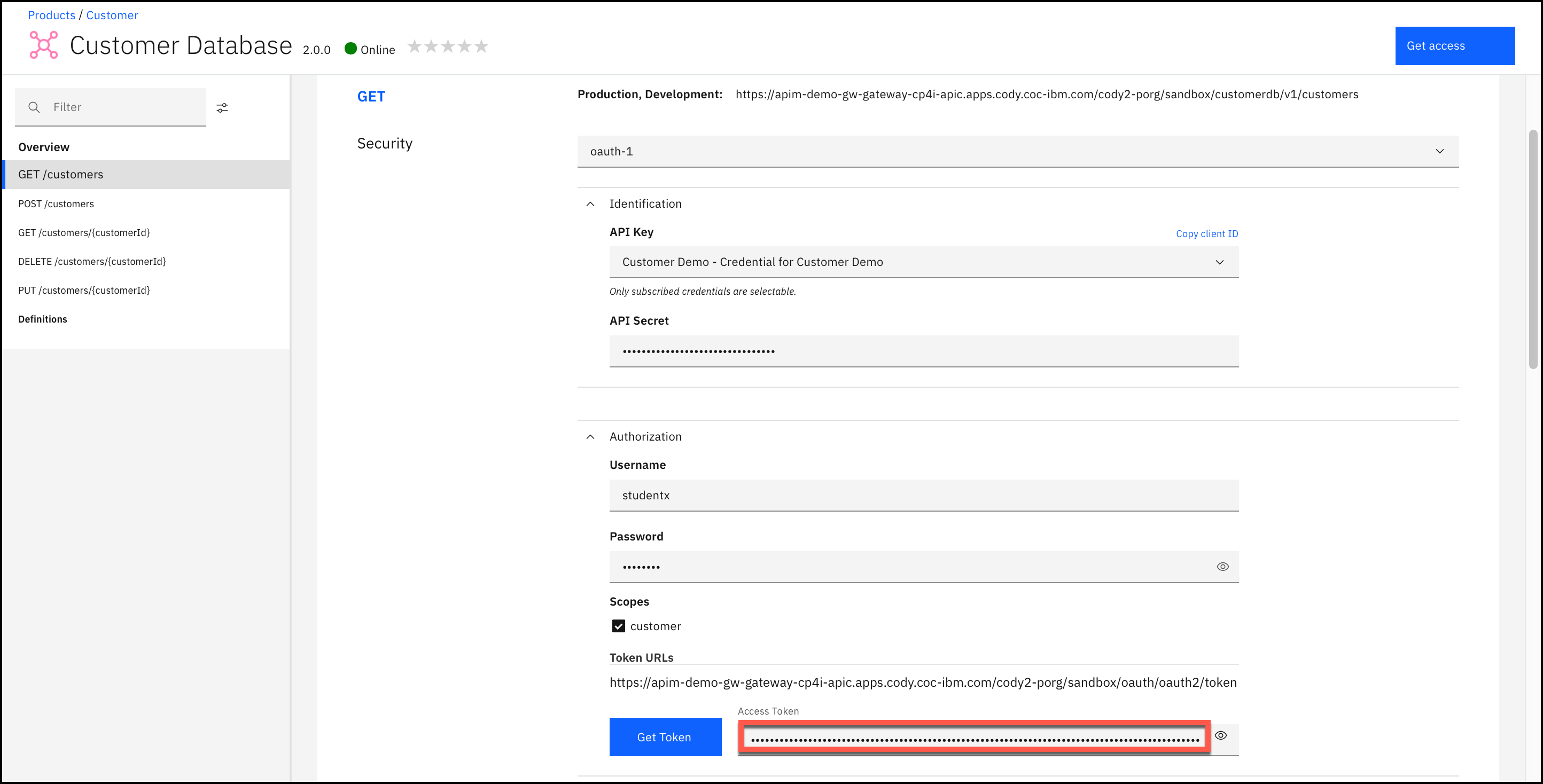
Task: Reveal the access token with eye icon
Action: click(x=1221, y=735)
